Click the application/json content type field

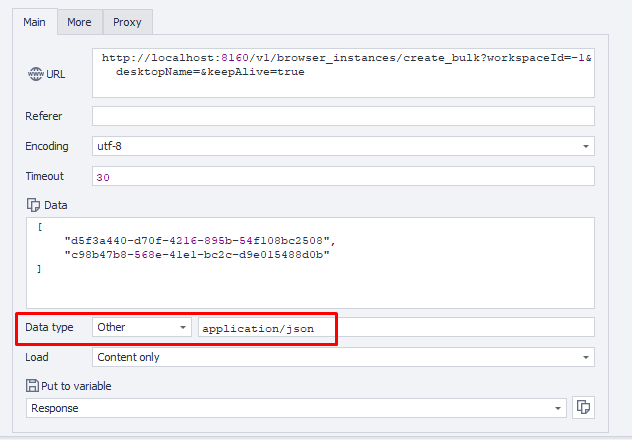pos(396,327)
